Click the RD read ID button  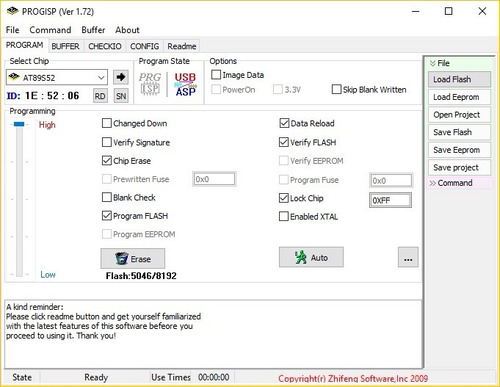coord(100,96)
